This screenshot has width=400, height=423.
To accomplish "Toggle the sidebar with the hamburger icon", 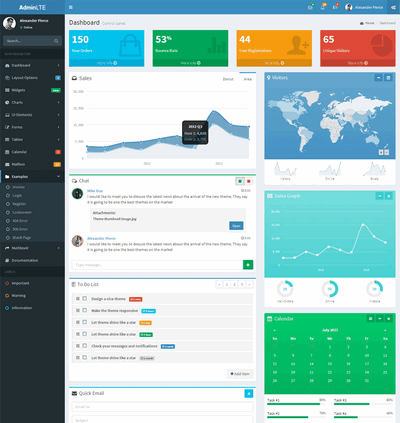I will 71,7.
